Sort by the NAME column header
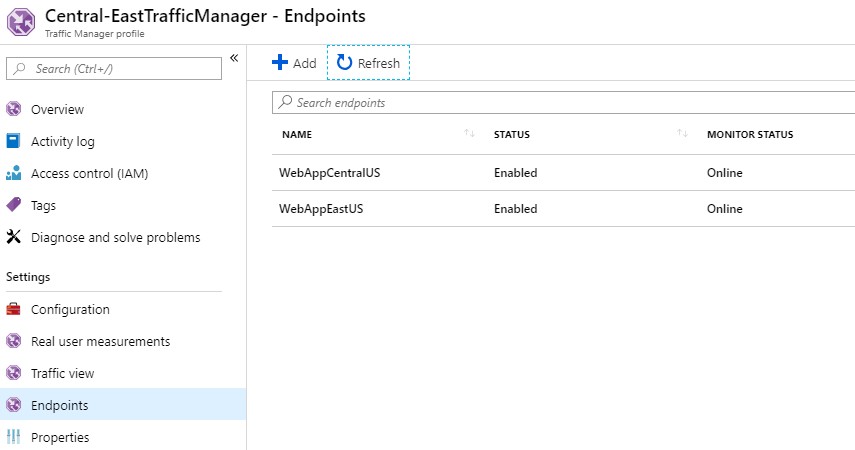The height and width of the screenshot is (450, 855). (297, 134)
